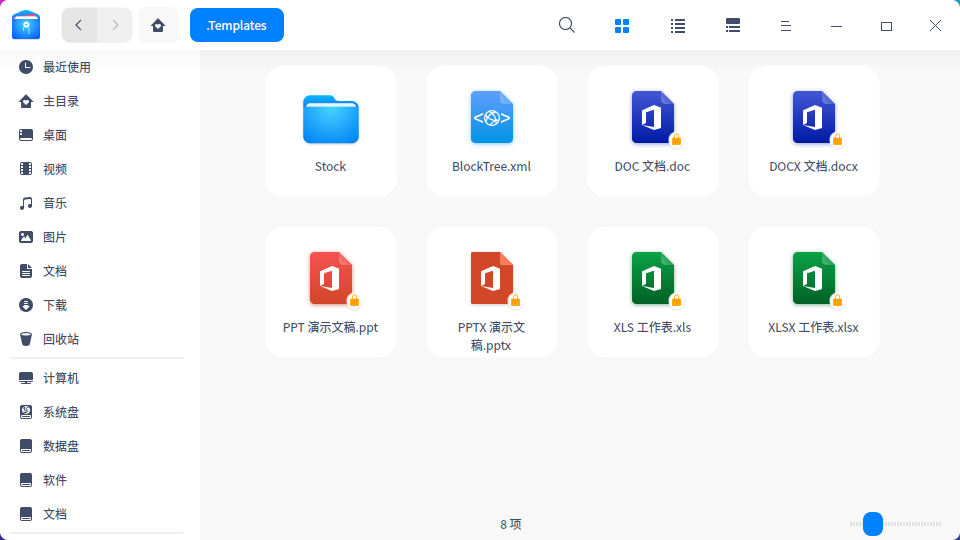Click the 8 项 item count status
Screen dimensions: 960x540
point(511,524)
